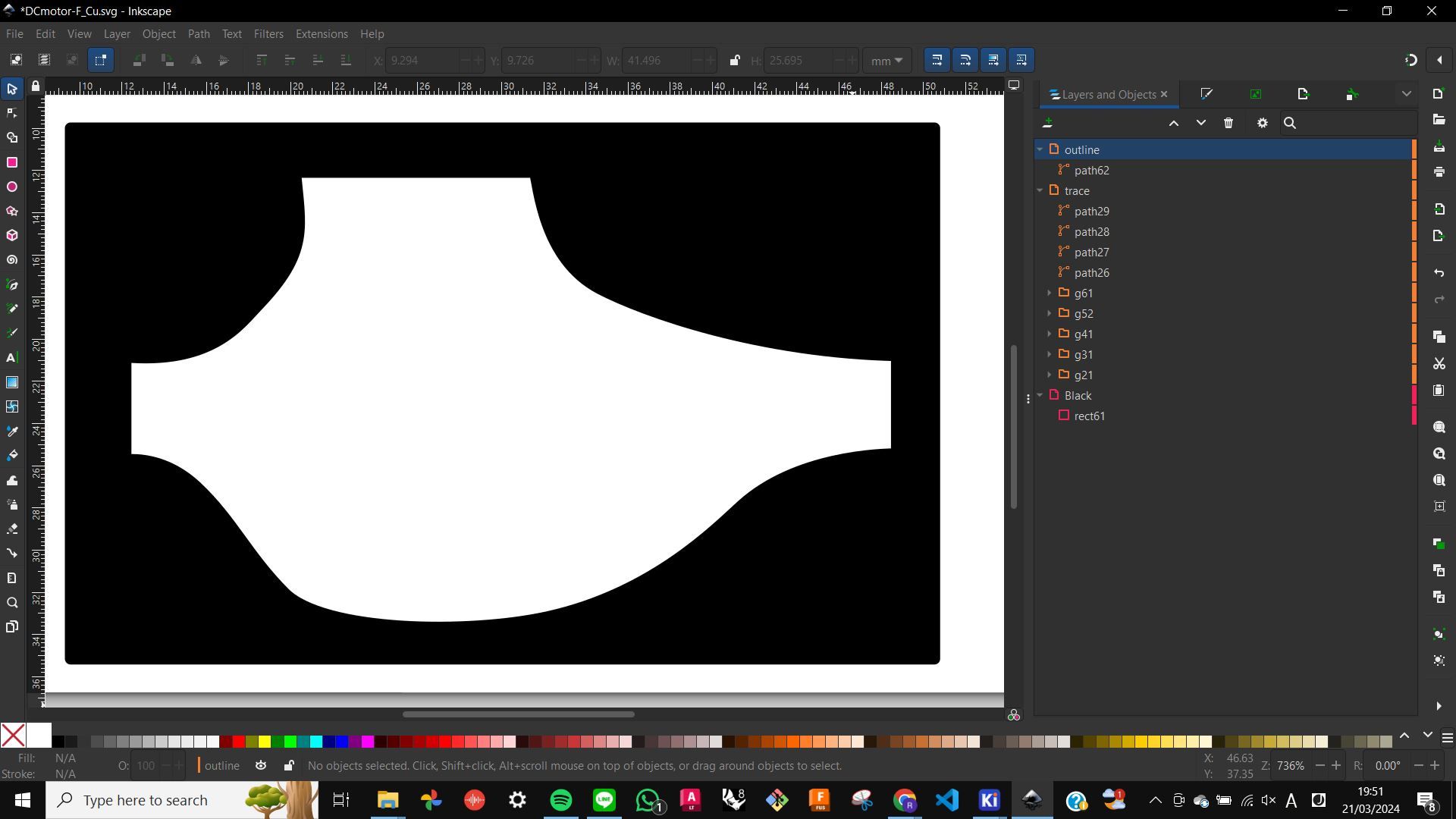Flip selection horizontally icon
The image size is (1456, 819).
click(196, 60)
